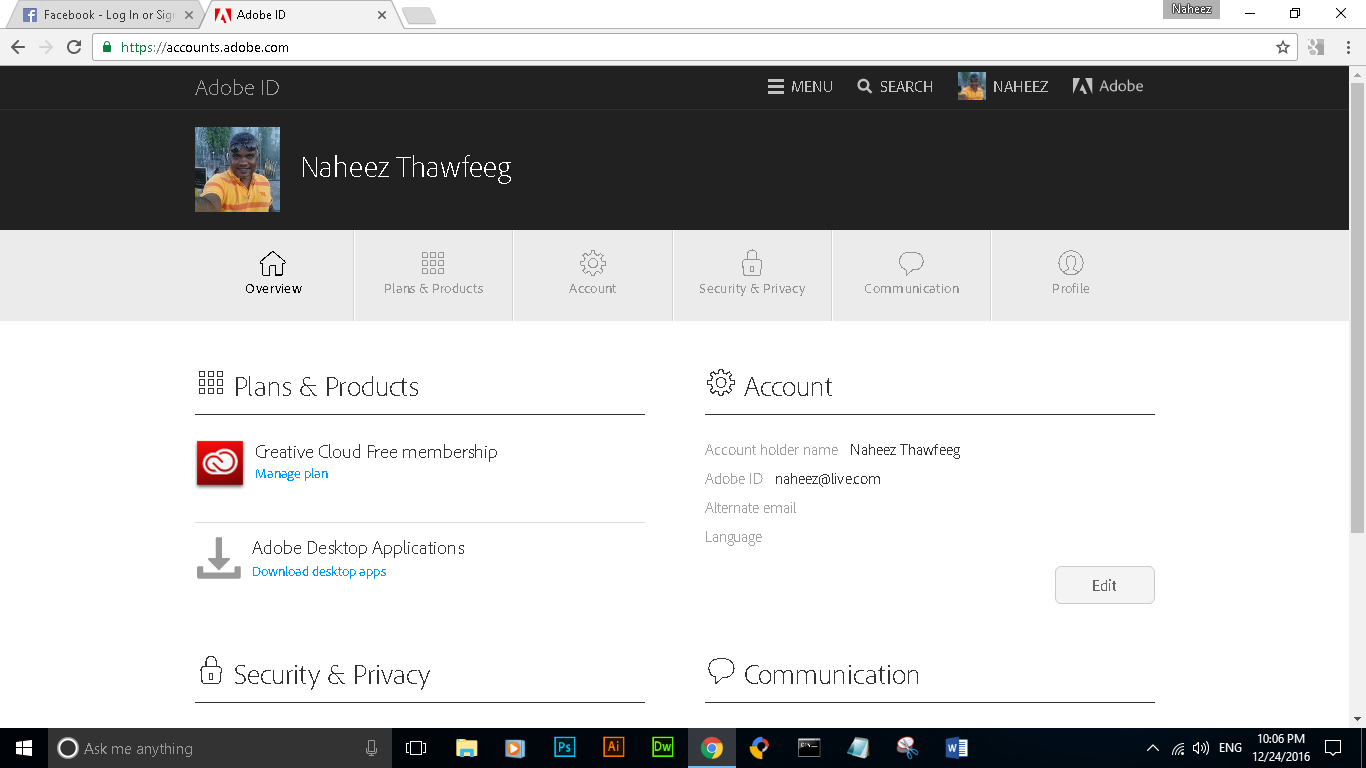Click Download desktop apps link
The image size is (1366, 768).
[x=319, y=572]
